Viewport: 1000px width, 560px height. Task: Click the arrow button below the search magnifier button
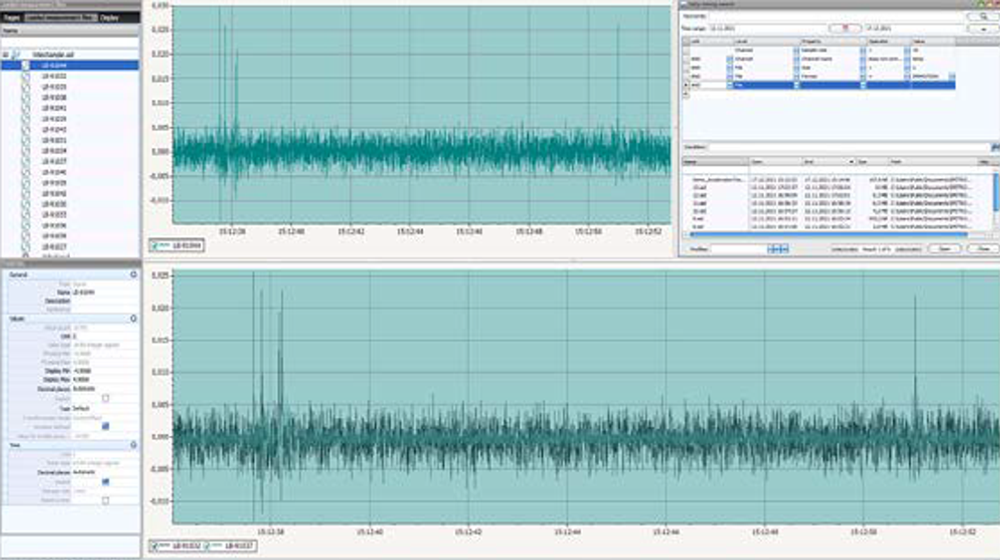983,29
